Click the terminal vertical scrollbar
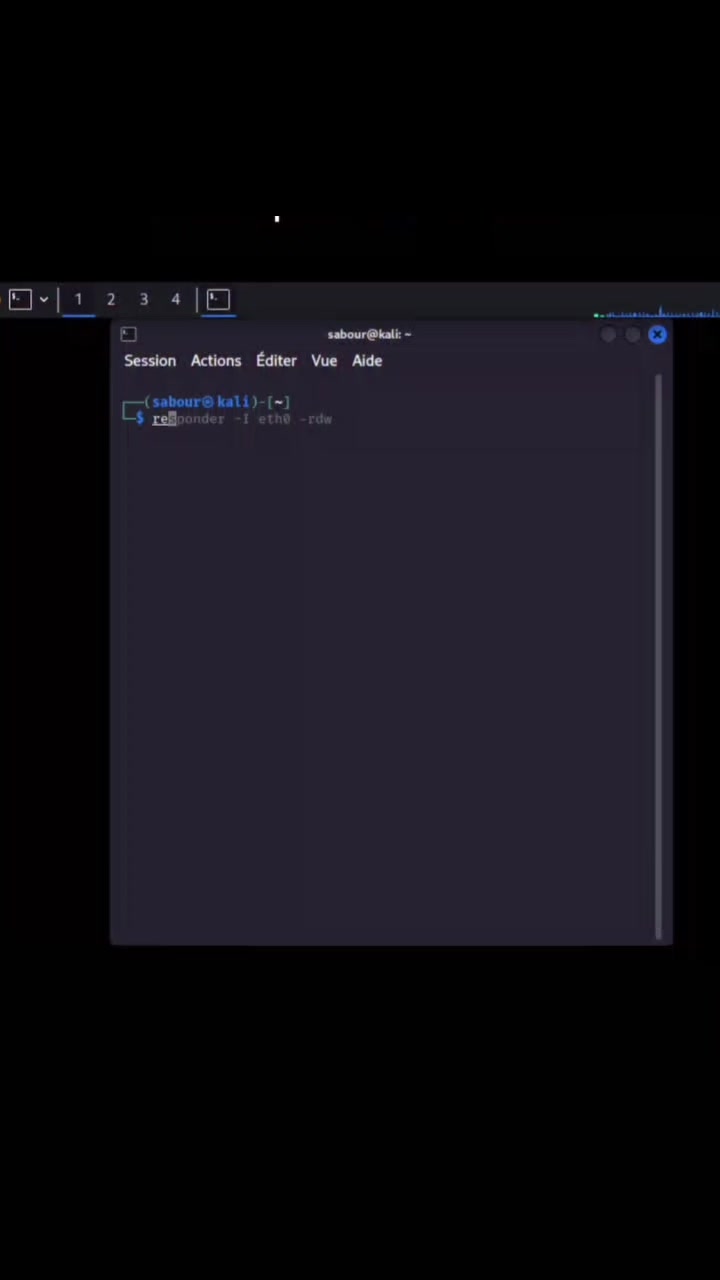The height and width of the screenshot is (1280, 720). tap(658, 657)
